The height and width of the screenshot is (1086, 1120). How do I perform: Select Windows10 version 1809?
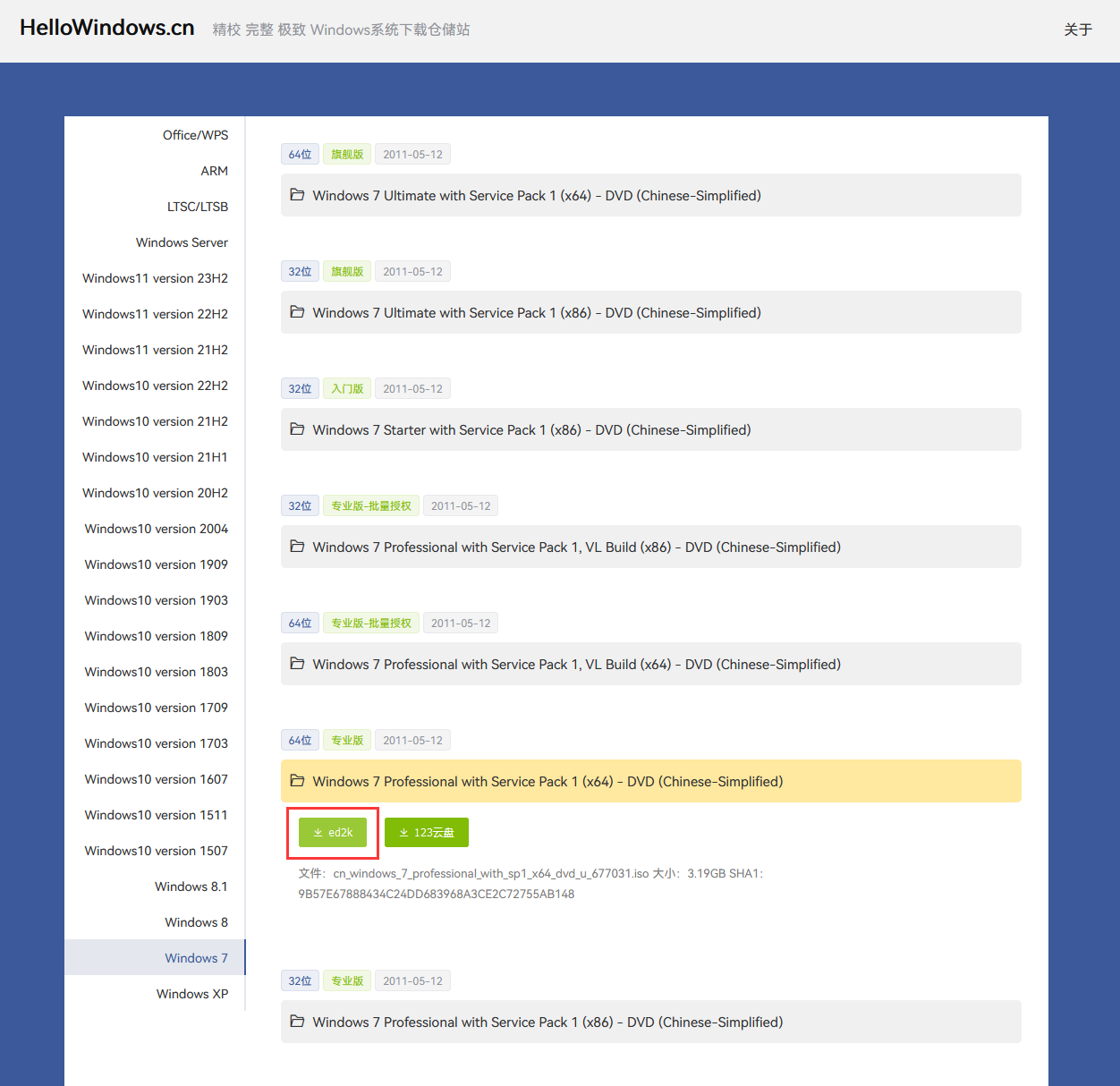[155, 636]
